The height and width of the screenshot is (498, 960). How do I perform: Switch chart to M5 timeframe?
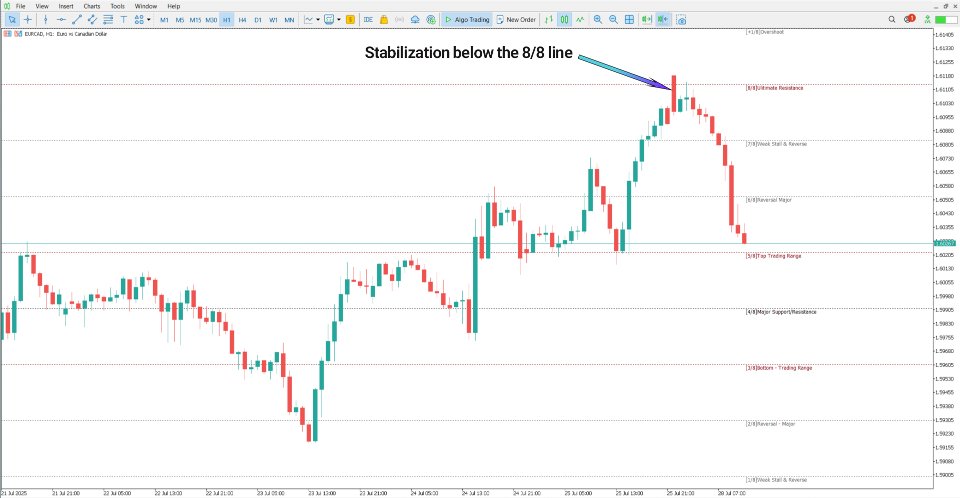pos(179,20)
